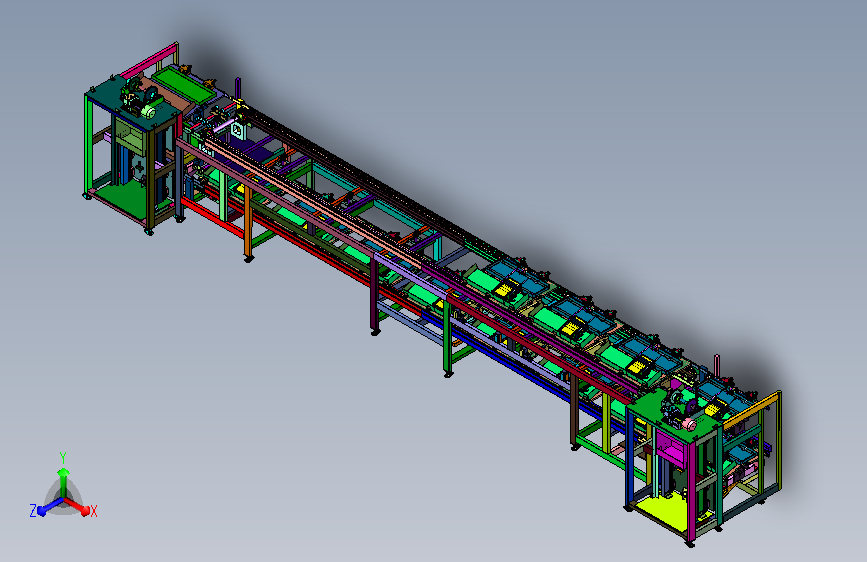Screen dimensions: 867x562
Task: Click the red X axis of the view triad
Action: point(79,506)
